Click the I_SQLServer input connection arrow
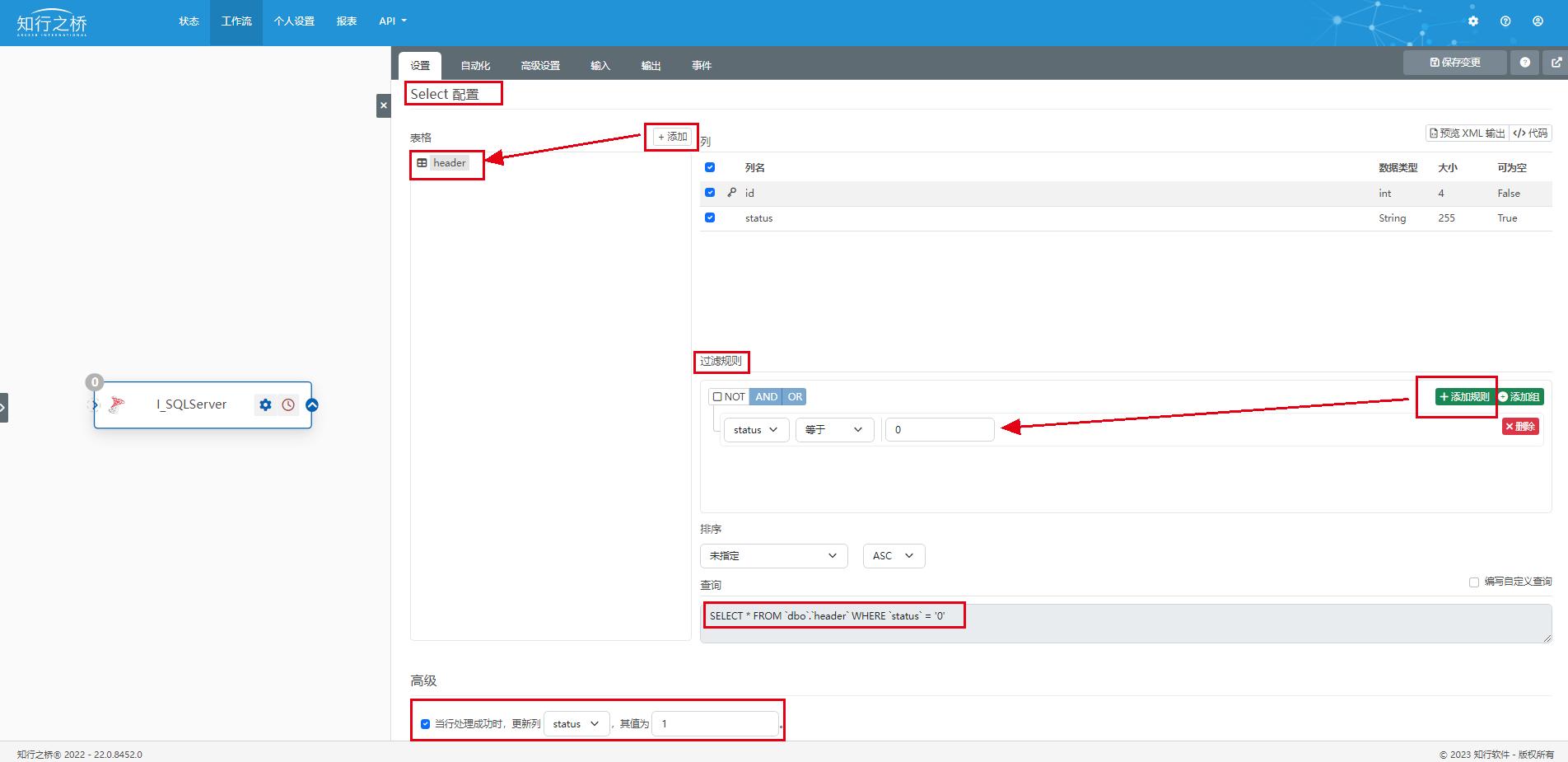The height and width of the screenshot is (762, 1568). tap(93, 404)
